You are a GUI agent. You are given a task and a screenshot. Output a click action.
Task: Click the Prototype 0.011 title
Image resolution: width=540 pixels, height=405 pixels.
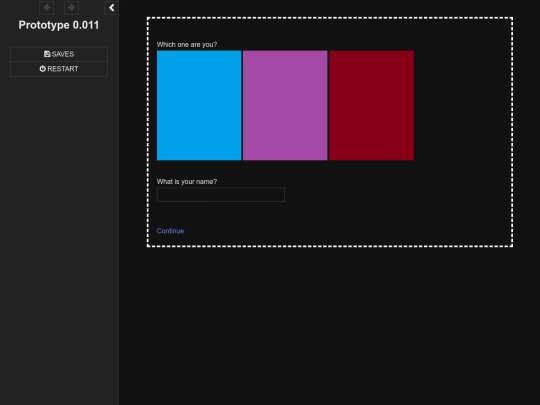coord(59,25)
